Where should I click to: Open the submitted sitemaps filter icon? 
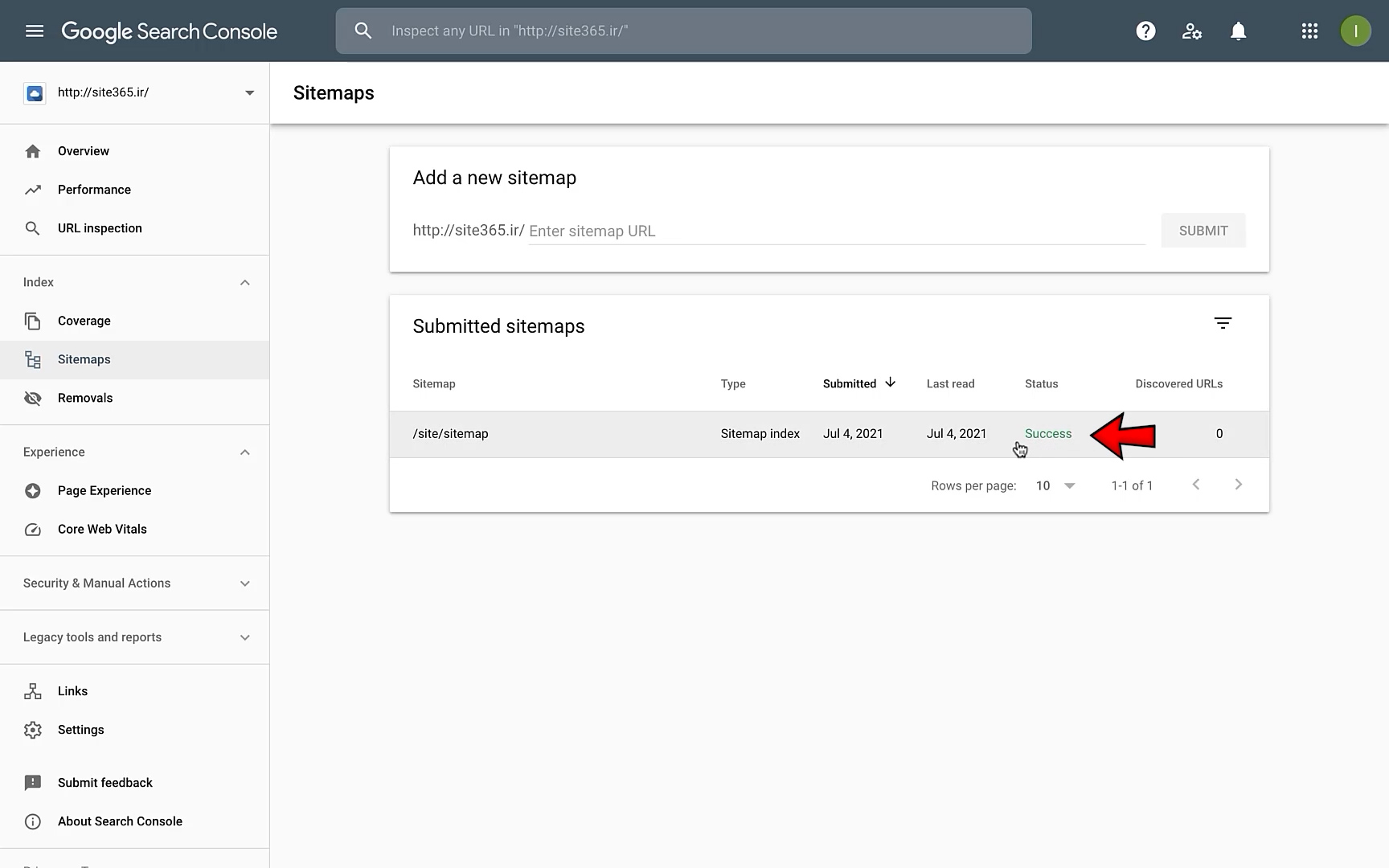tap(1223, 323)
